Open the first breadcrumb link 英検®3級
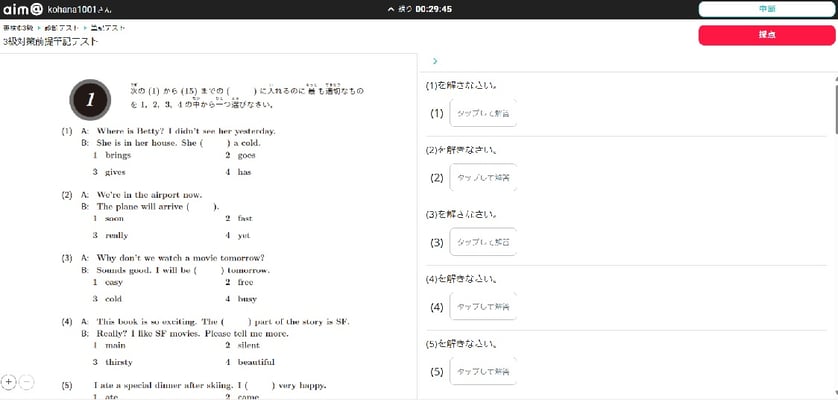 coord(18,27)
